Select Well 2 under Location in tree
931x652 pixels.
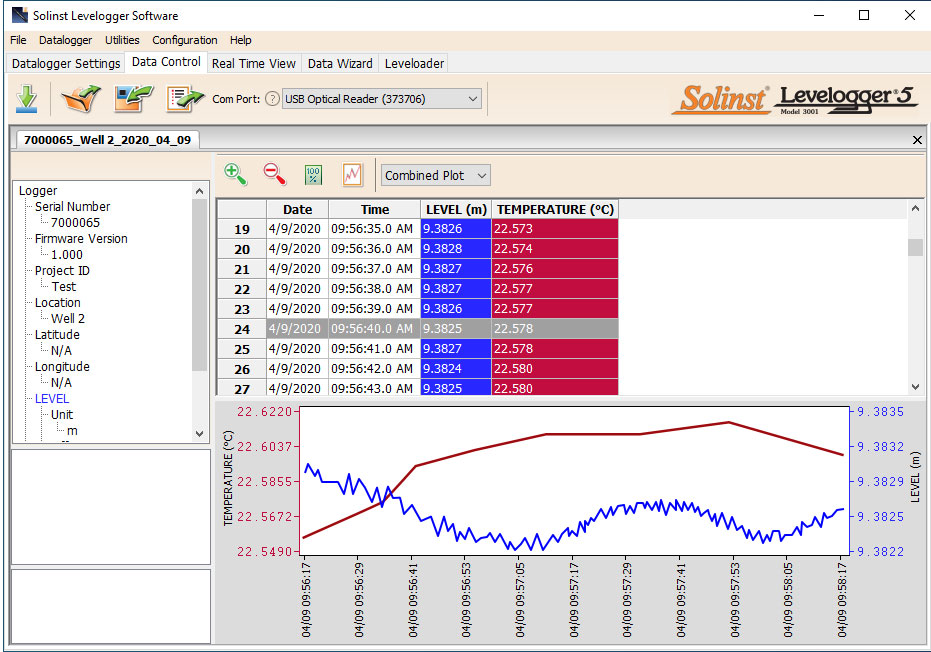70,318
